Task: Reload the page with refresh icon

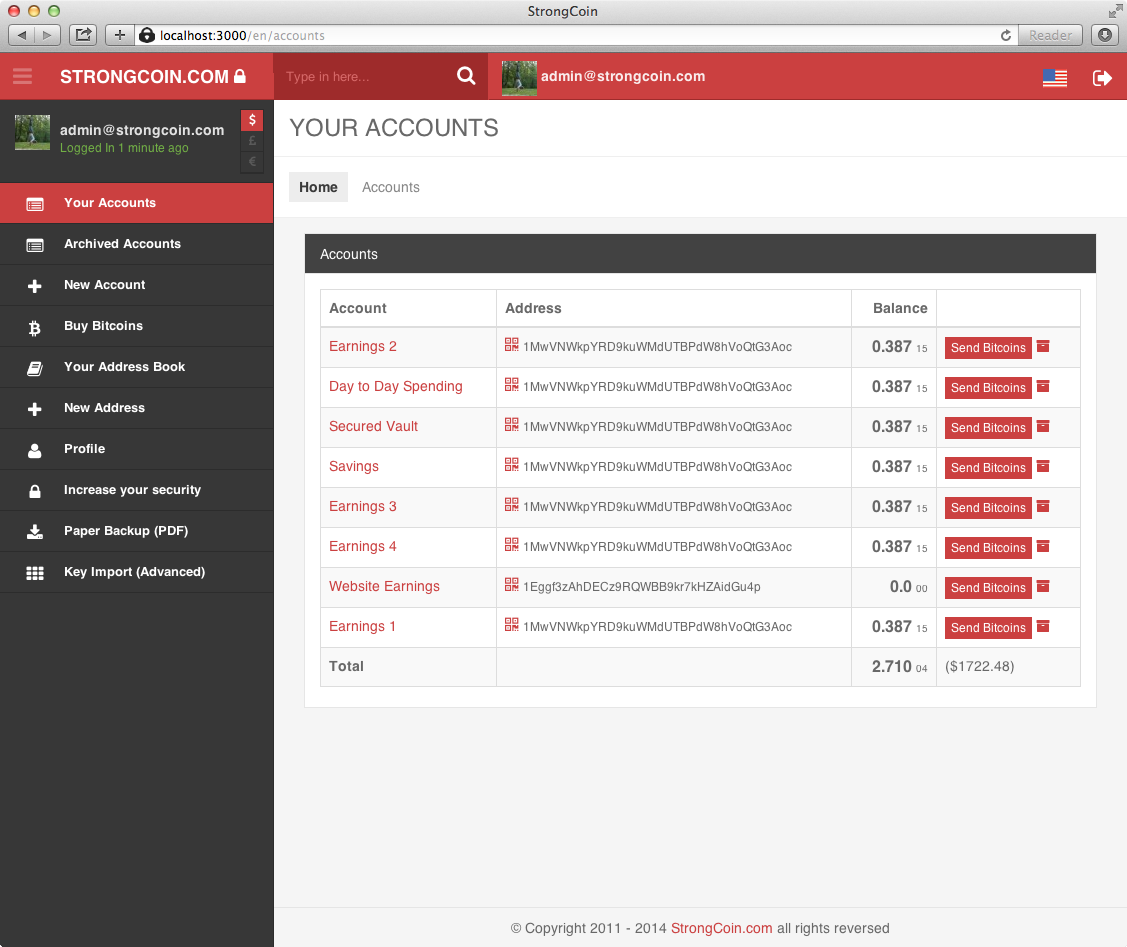Action: (x=1006, y=35)
